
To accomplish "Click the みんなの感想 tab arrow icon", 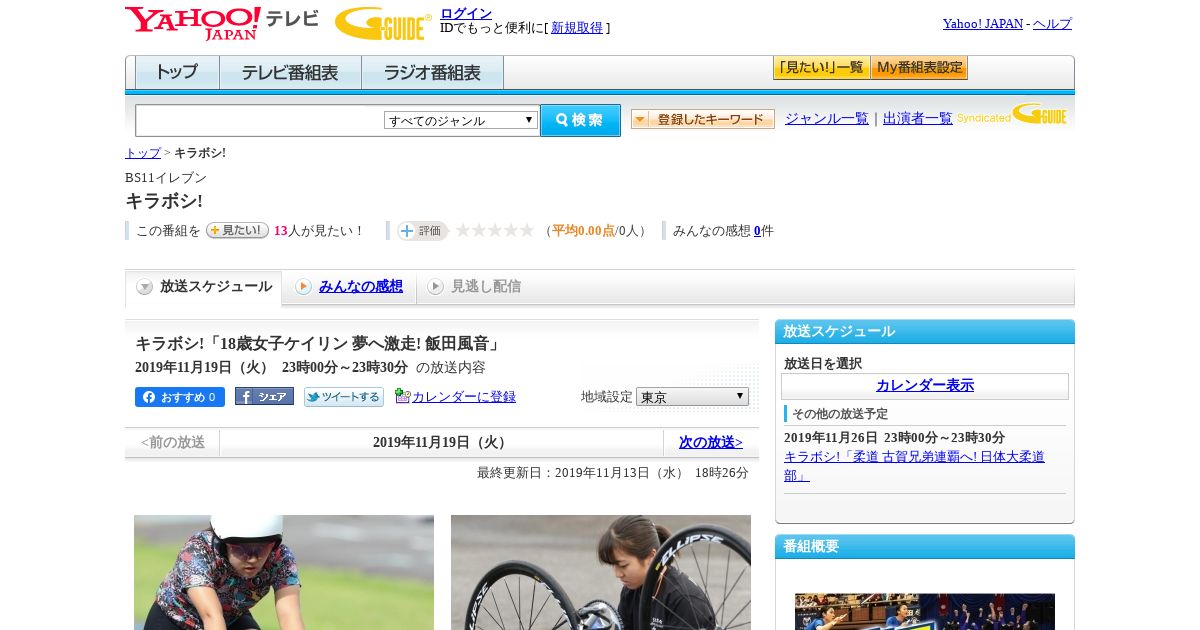I will (x=303, y=287).
